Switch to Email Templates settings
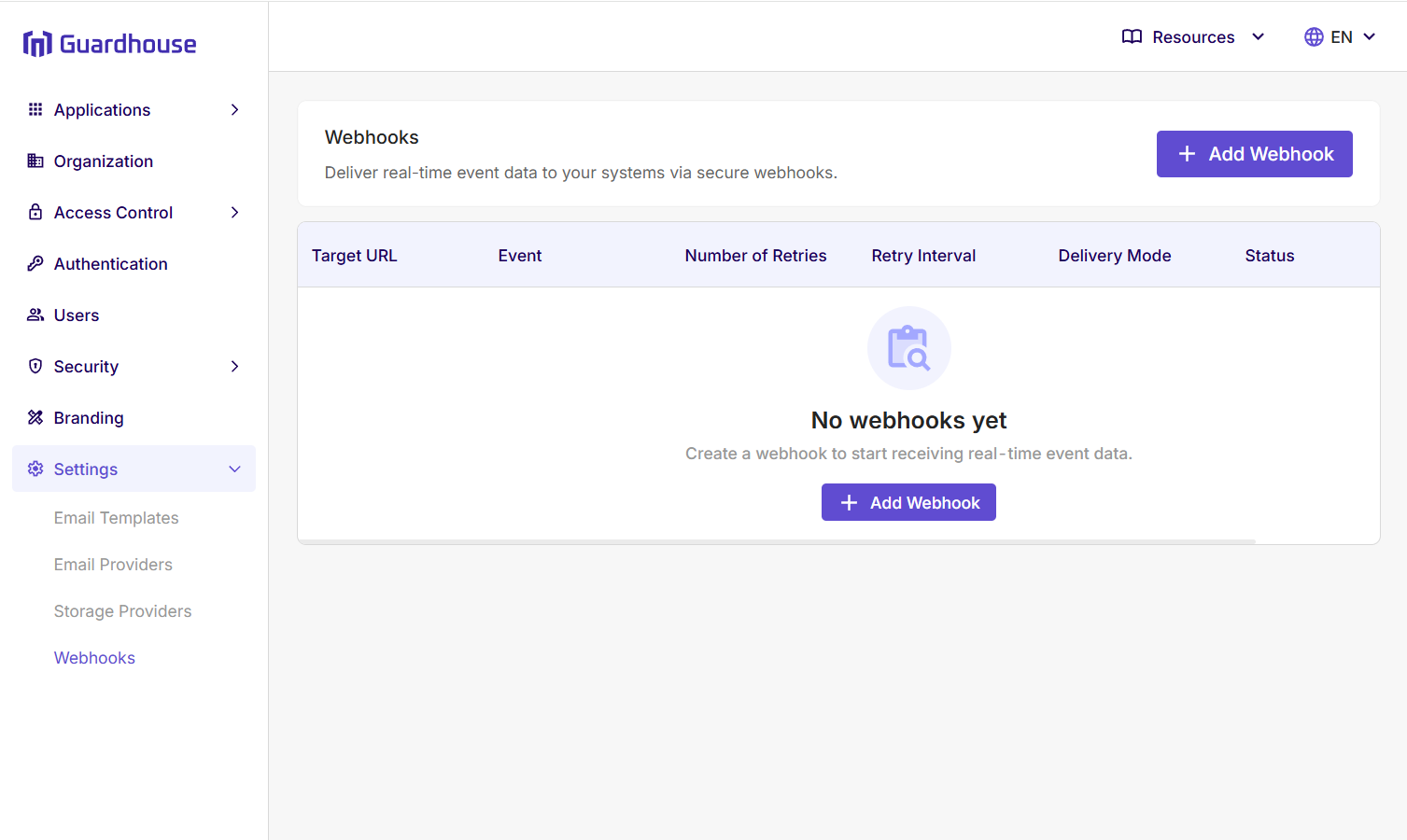The height and width of the screenshot is (840, 1407). click(x=116, y=517)
